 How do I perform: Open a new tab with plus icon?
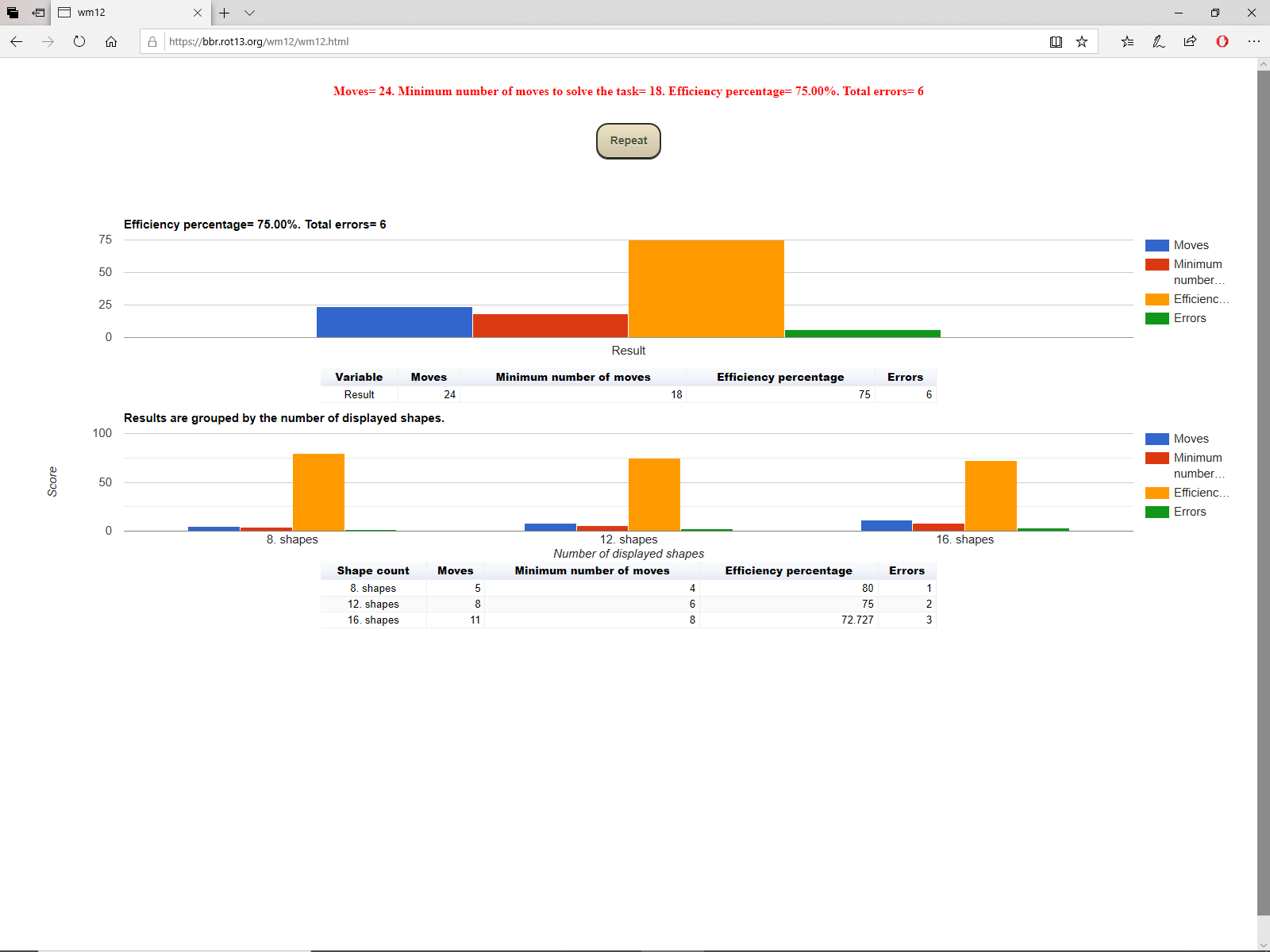coord(225,13)
